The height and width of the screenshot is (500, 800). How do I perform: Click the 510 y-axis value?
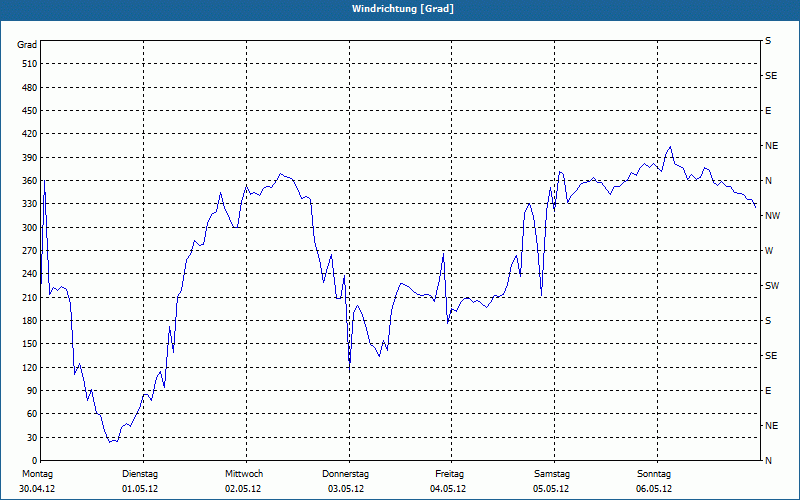[x=30, y=64]
